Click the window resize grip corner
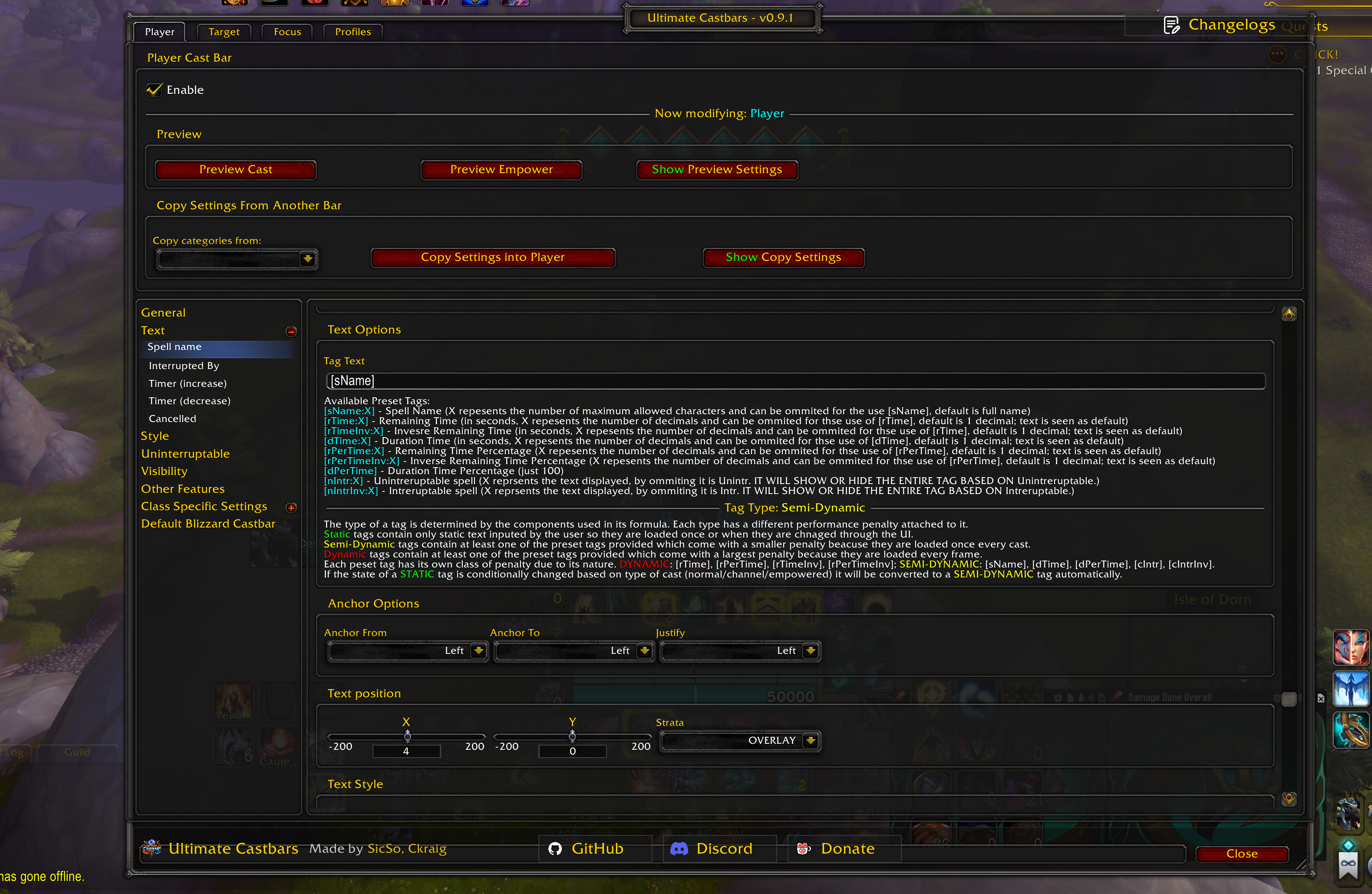1372x894 pixels. click(x=1302, y=864)
